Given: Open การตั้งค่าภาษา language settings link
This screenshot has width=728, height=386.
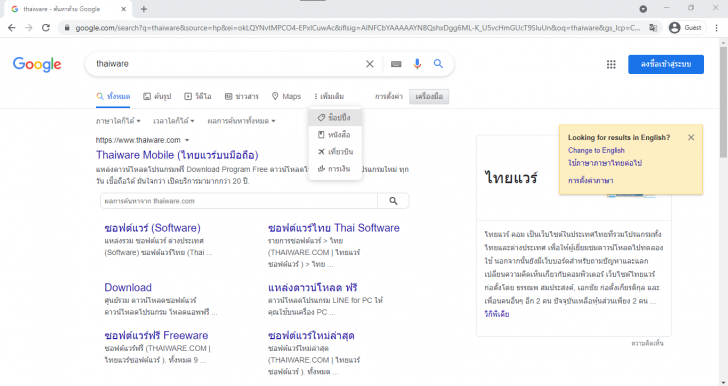Looking at the screenshot, I should coord(590,181).
